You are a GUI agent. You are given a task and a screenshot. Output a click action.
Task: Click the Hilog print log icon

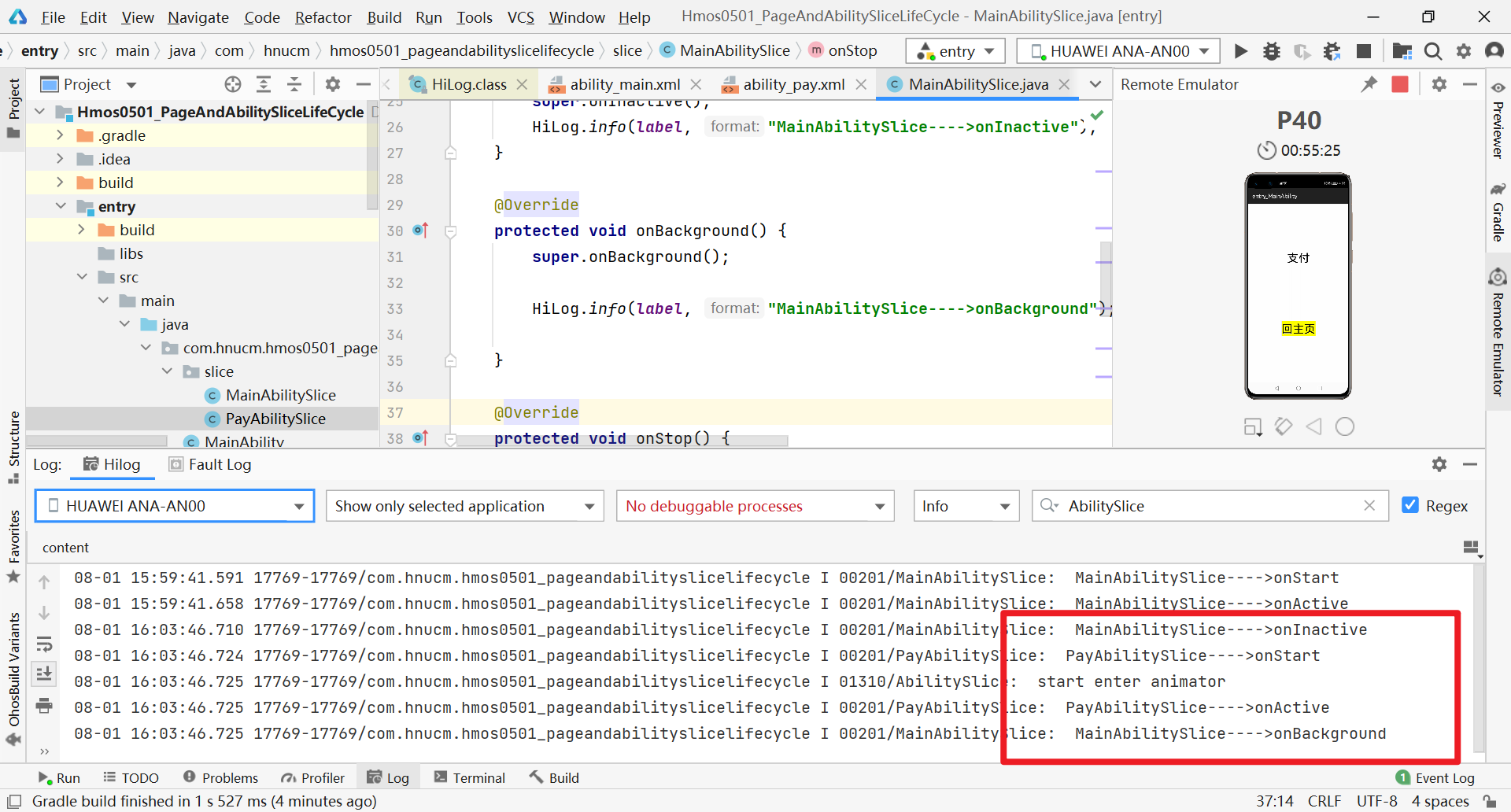44,705
